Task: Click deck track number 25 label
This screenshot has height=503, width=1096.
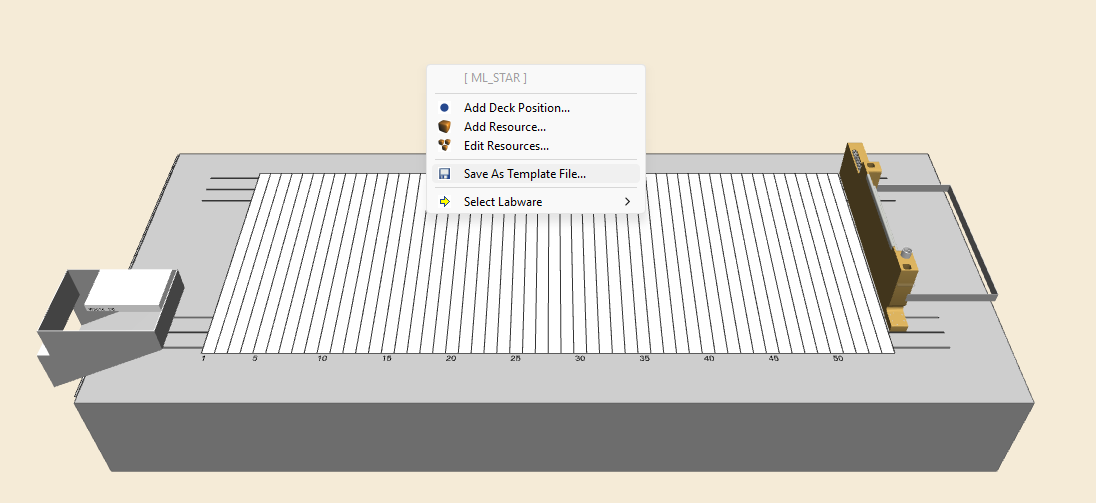Action: [515, 358]
